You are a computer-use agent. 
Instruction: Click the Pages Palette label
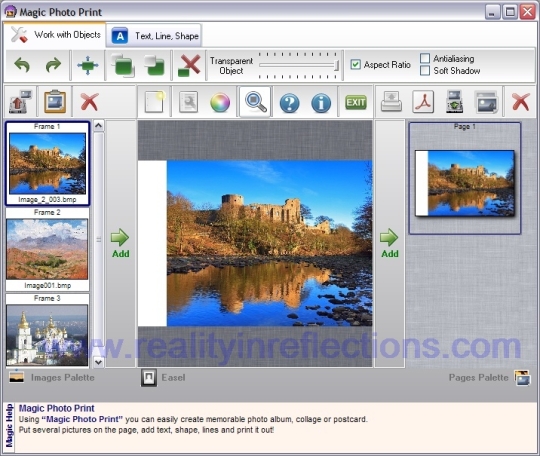(x=479, y=377)
